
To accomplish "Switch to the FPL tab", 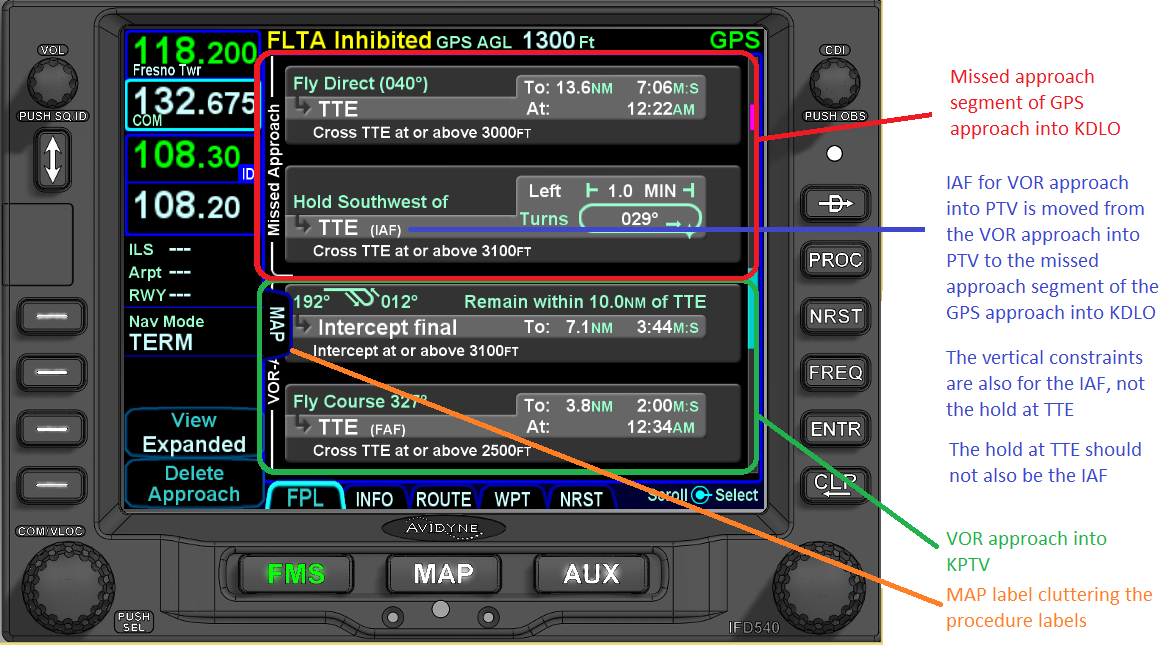I will click(x=305, y=498).
